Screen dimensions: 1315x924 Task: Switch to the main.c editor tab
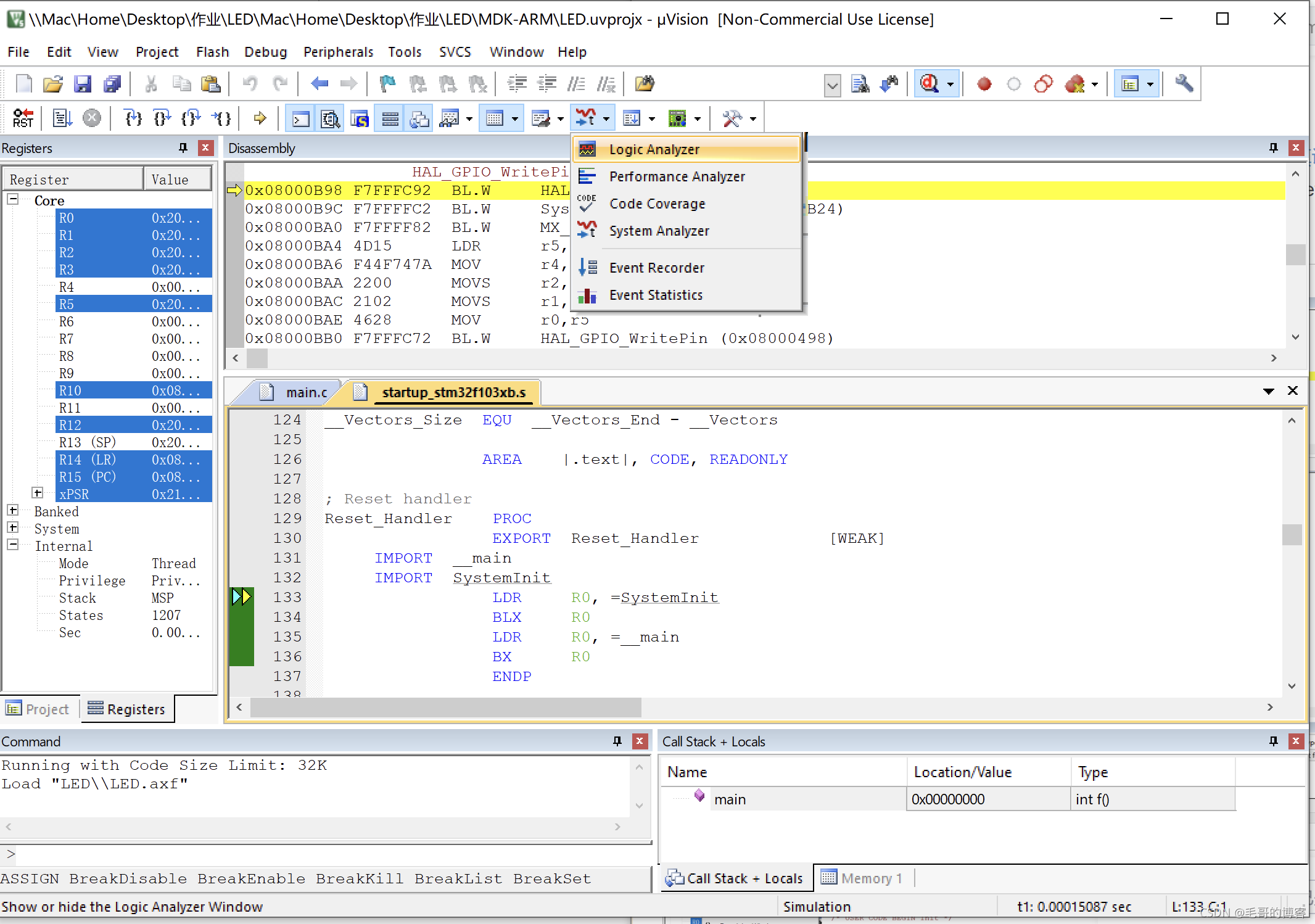pos(305,392)
